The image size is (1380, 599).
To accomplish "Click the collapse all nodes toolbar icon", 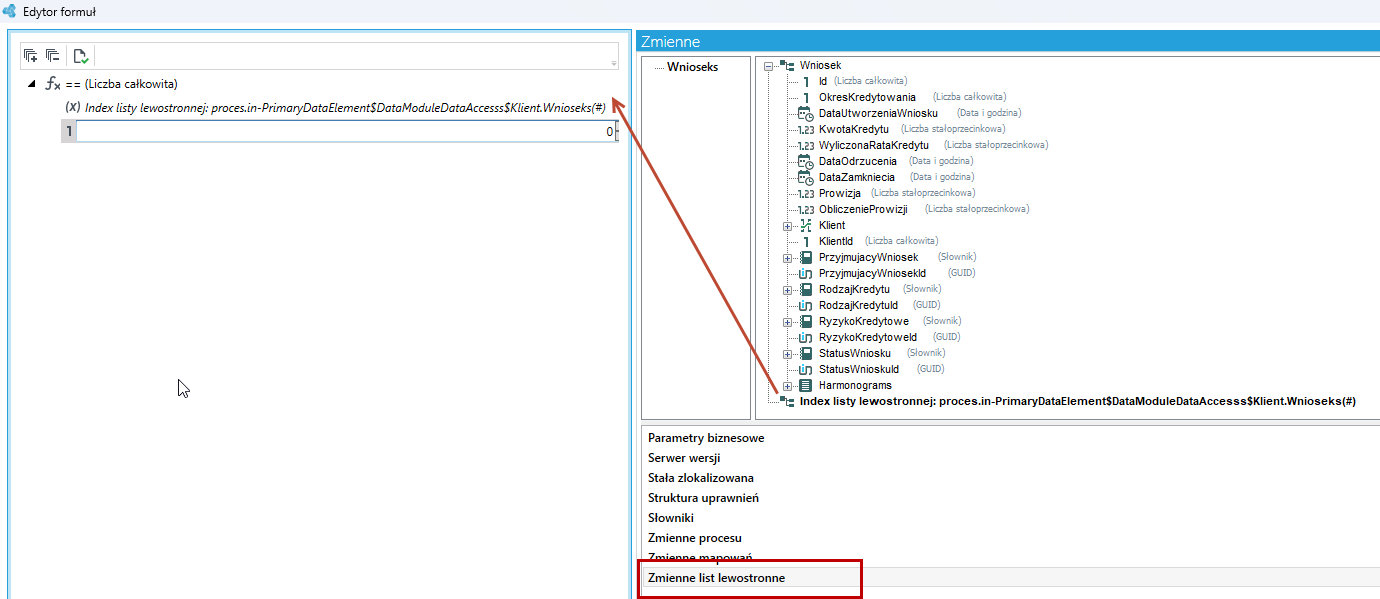I will pos(52,56).
